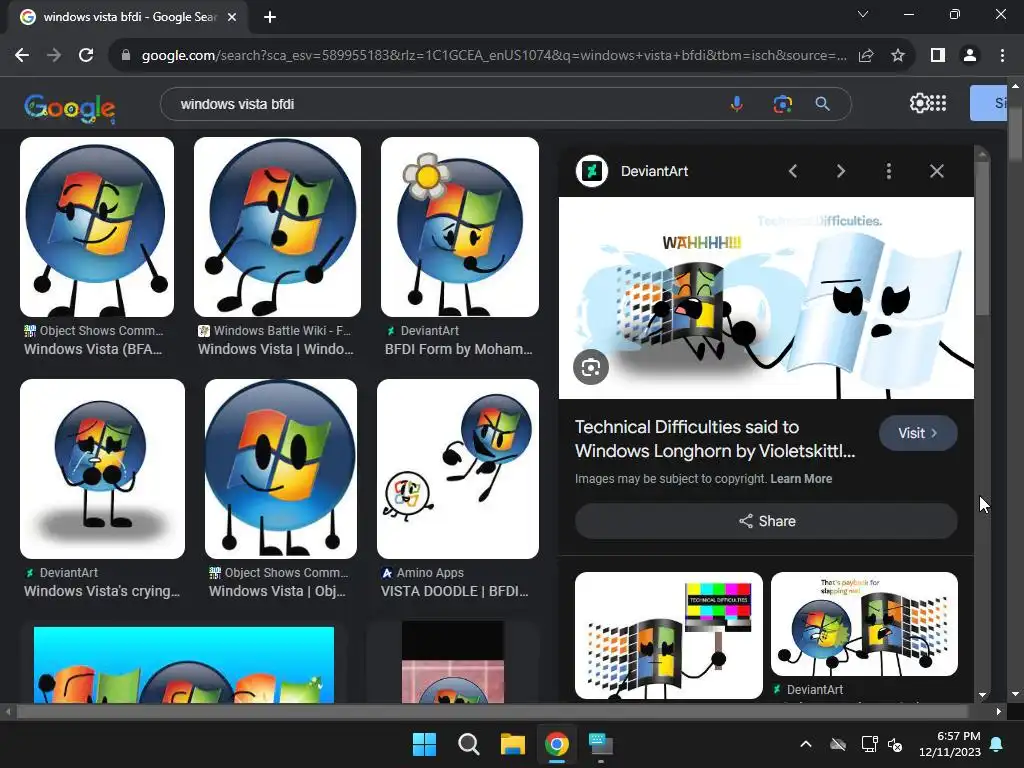Click the page's horizontal scrollbar

tap(493, 712)
